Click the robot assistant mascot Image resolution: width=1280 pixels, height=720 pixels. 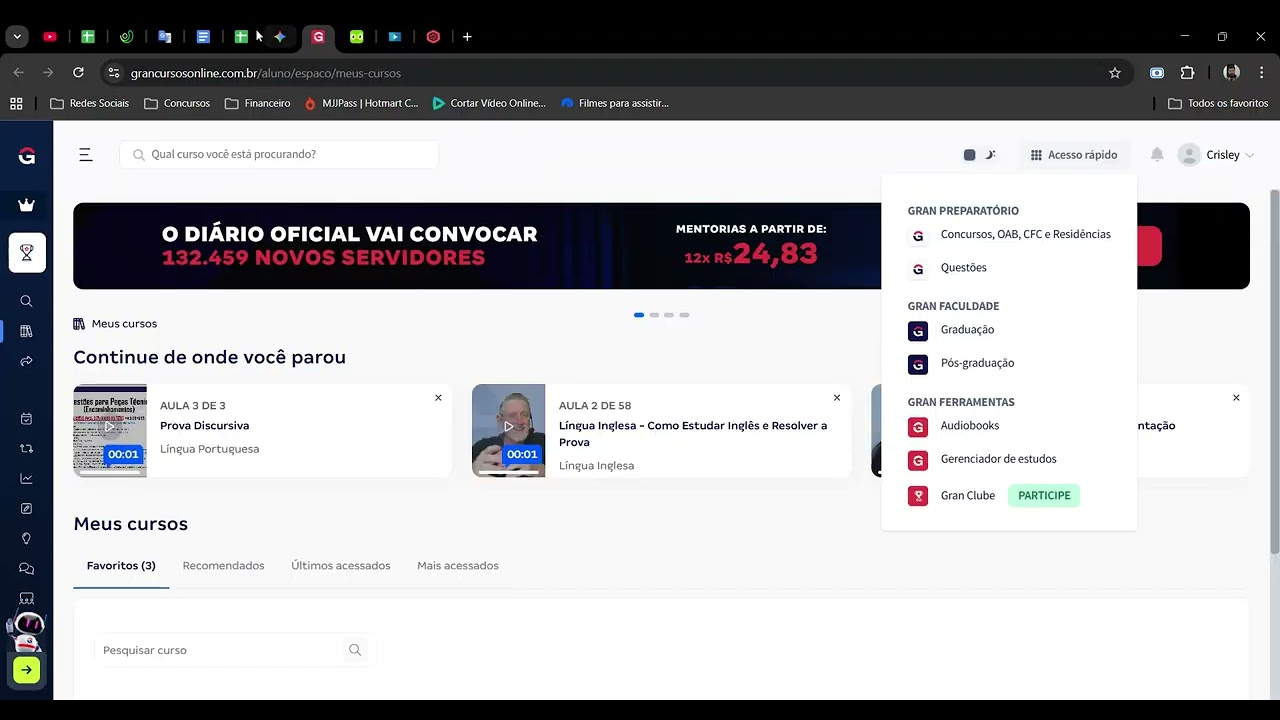(x=26, y=632)
